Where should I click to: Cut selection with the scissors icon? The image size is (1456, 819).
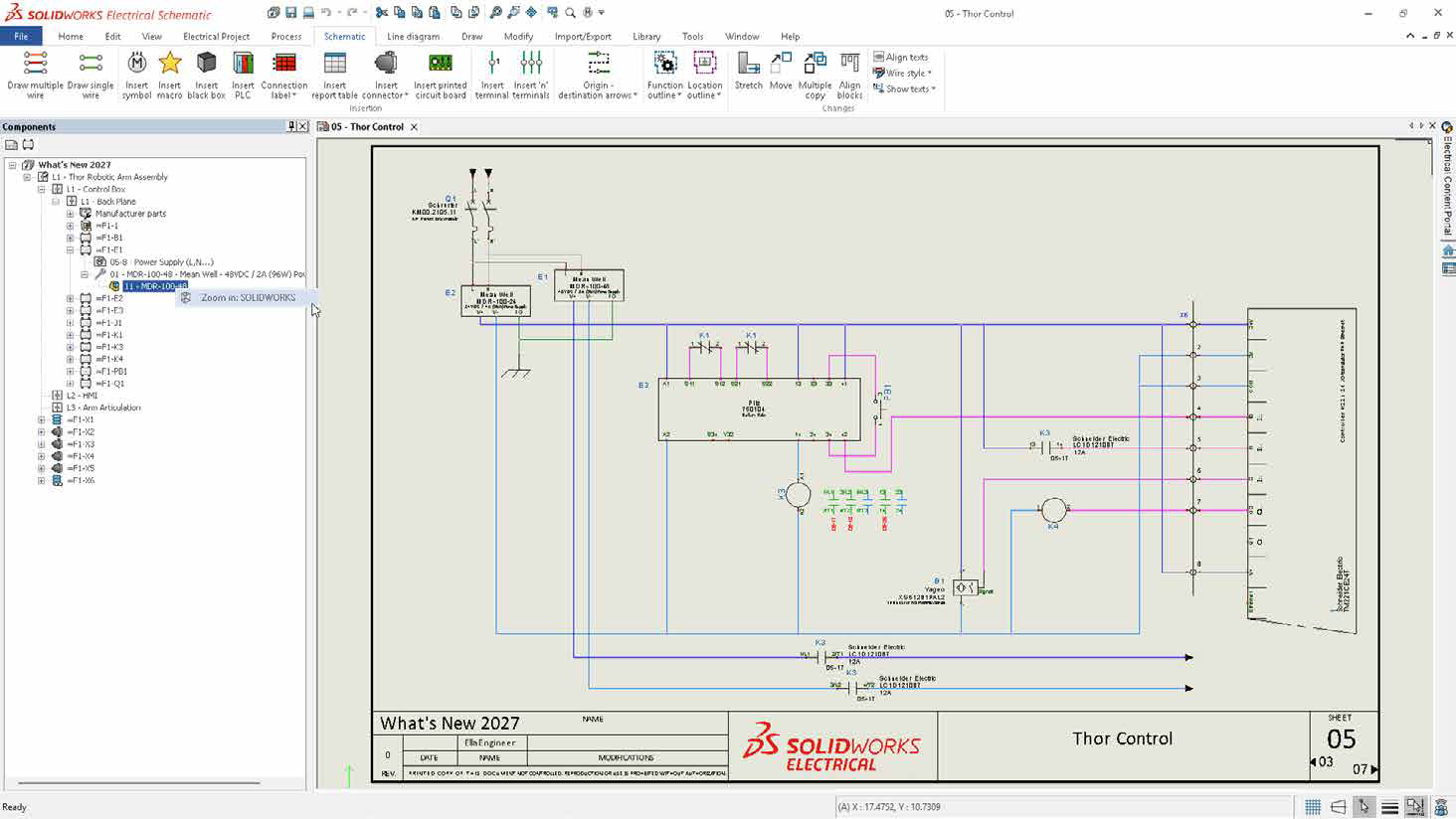pos(382,13)
